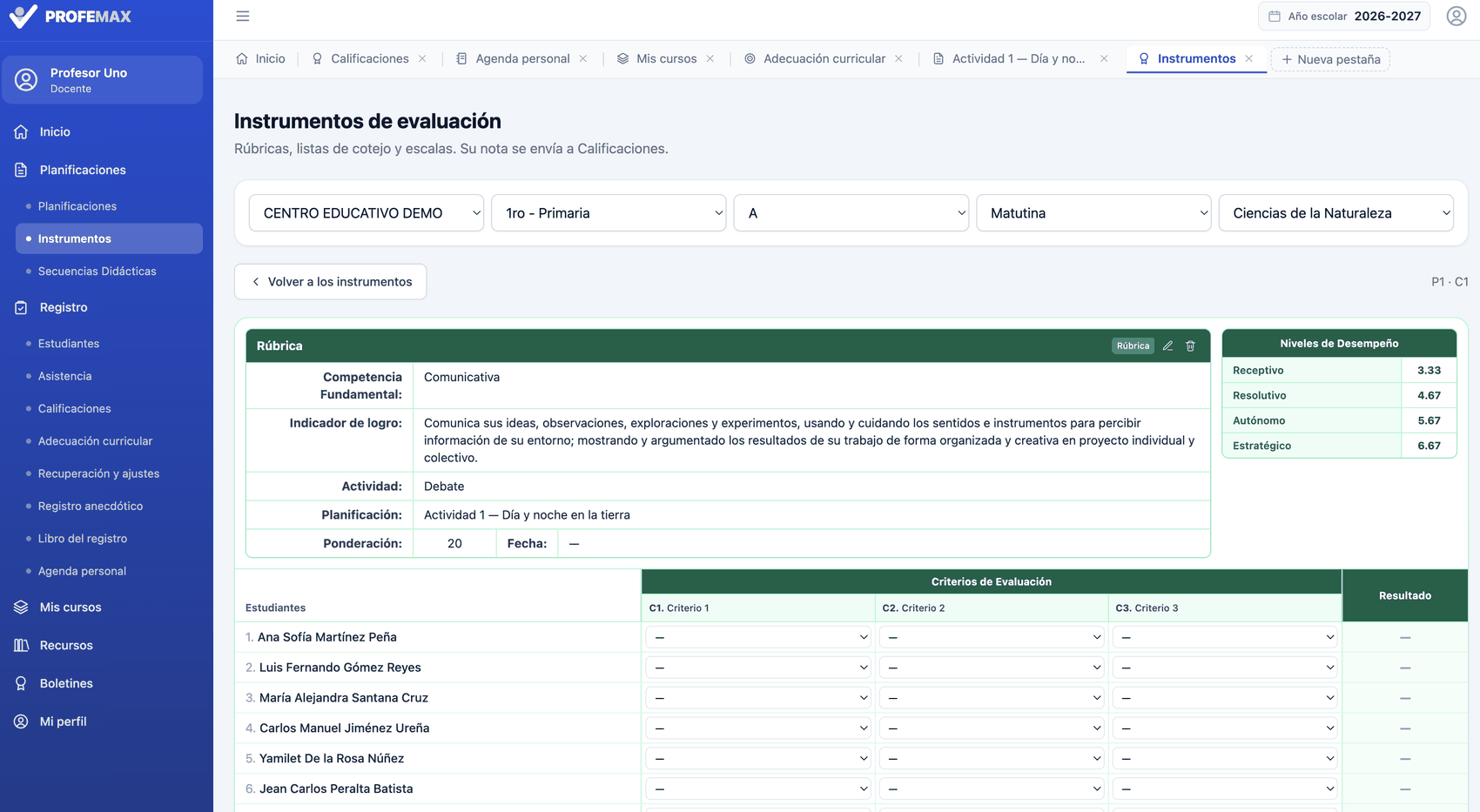This screenshot has width=1480, height=812.
Task: Close the Instrumentos tab
Action: click(x=1249, y=58)
